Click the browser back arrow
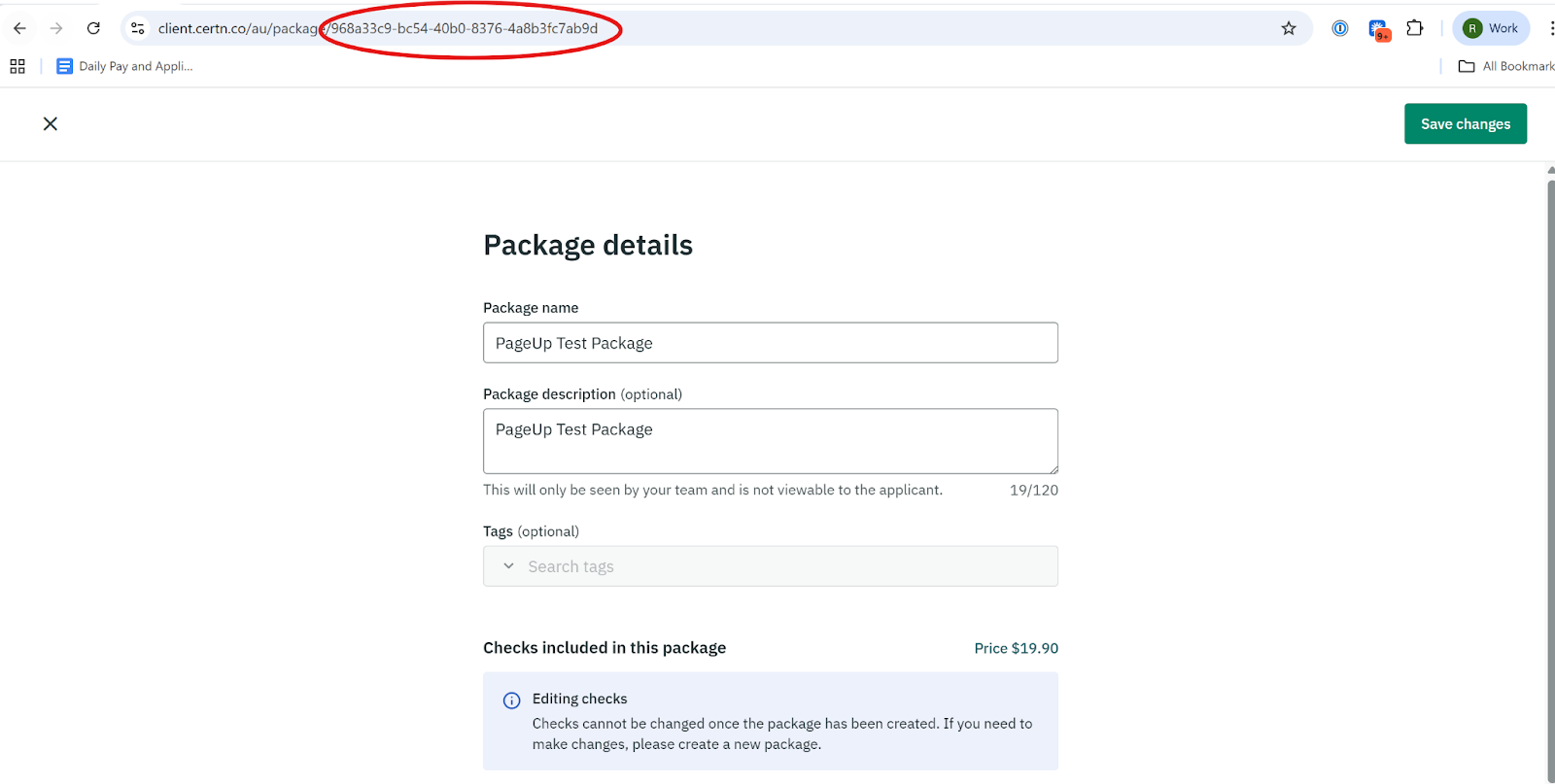 19,28
